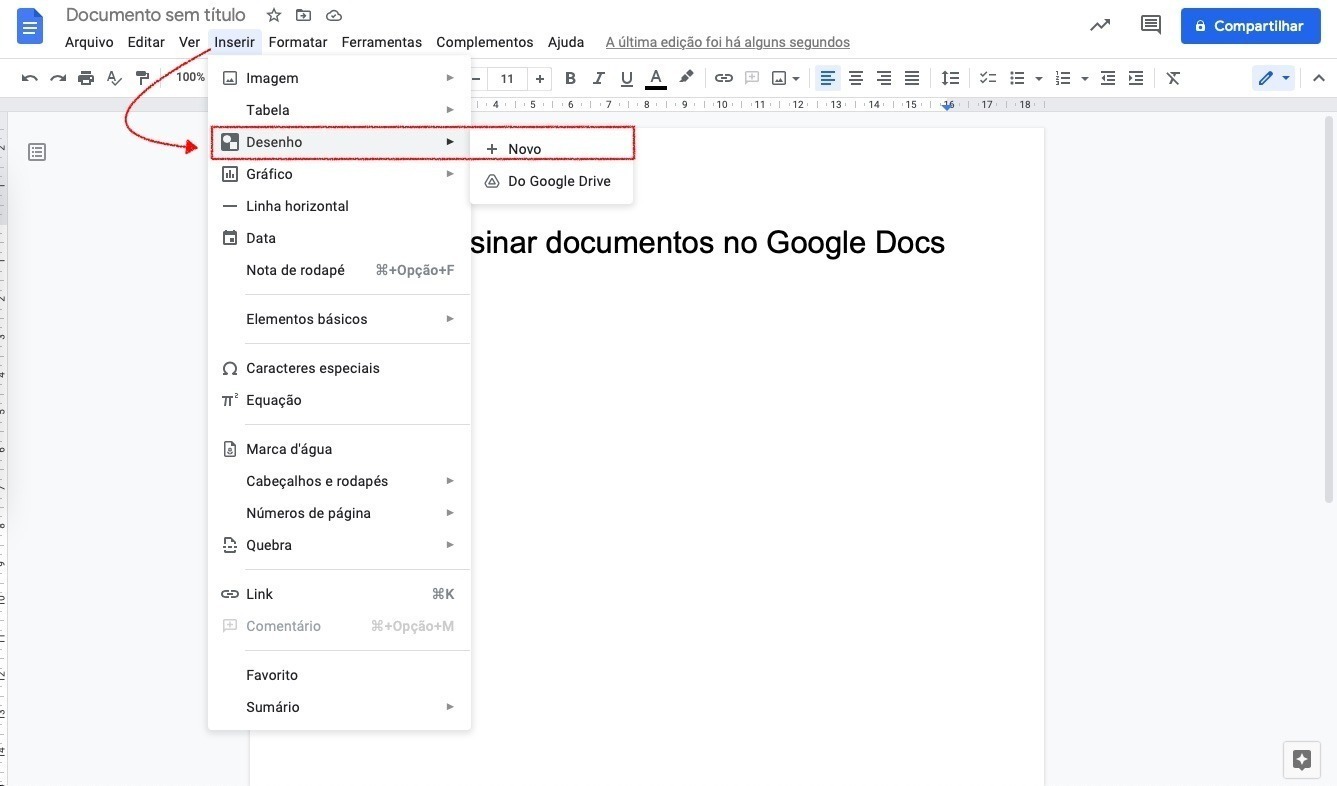Move document using folder icon

click(x=304, y=15)
